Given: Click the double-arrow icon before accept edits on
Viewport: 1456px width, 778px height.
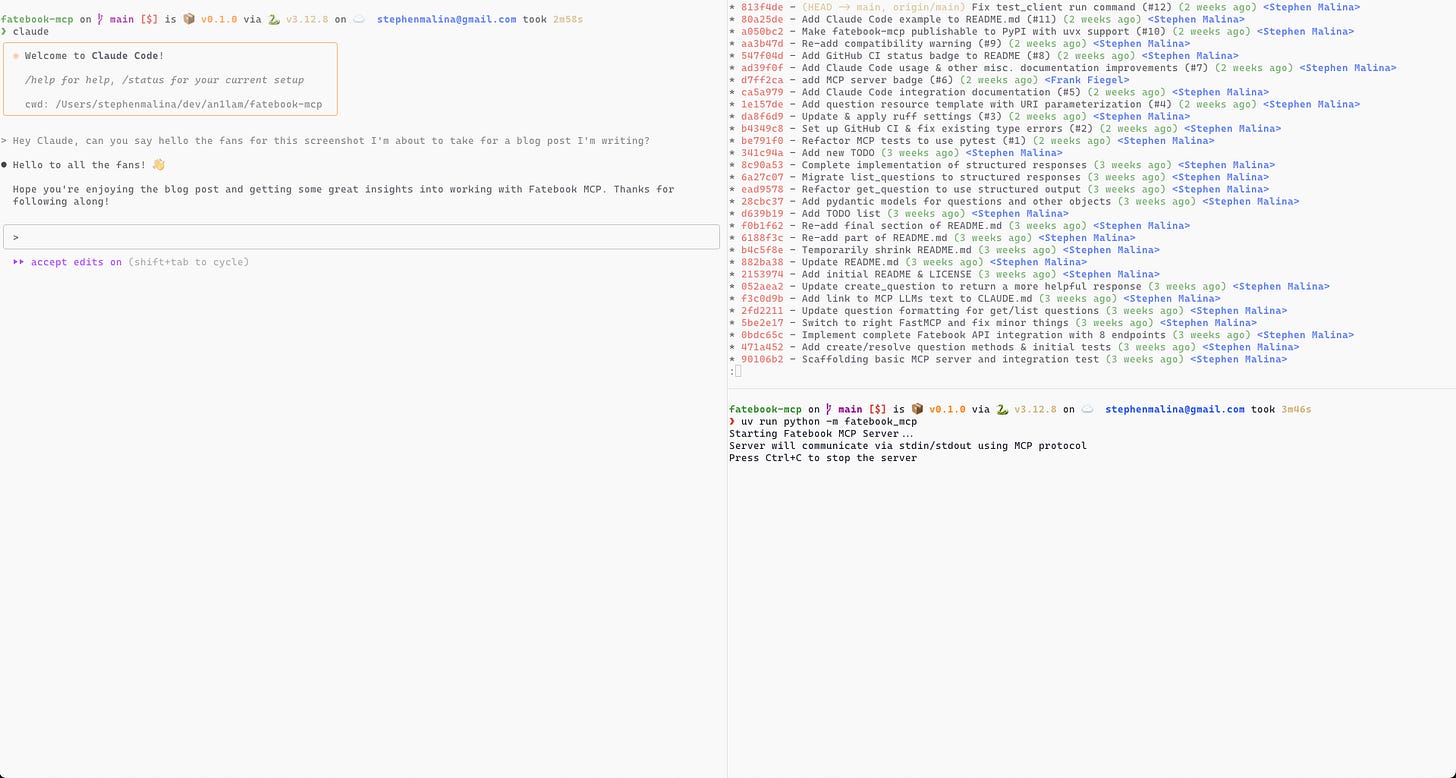Looking at the screenshot, I should (19, 262).
